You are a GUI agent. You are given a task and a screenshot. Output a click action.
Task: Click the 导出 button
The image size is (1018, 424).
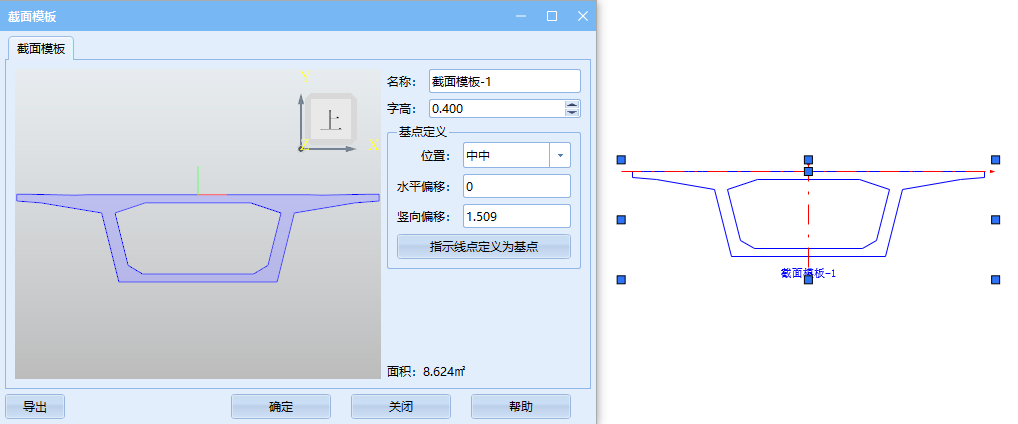click(x=35, y=406)
